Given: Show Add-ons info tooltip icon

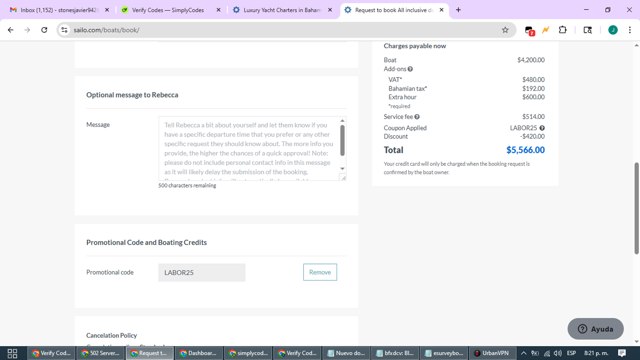Looking at the screenshot, I should 410,69.
